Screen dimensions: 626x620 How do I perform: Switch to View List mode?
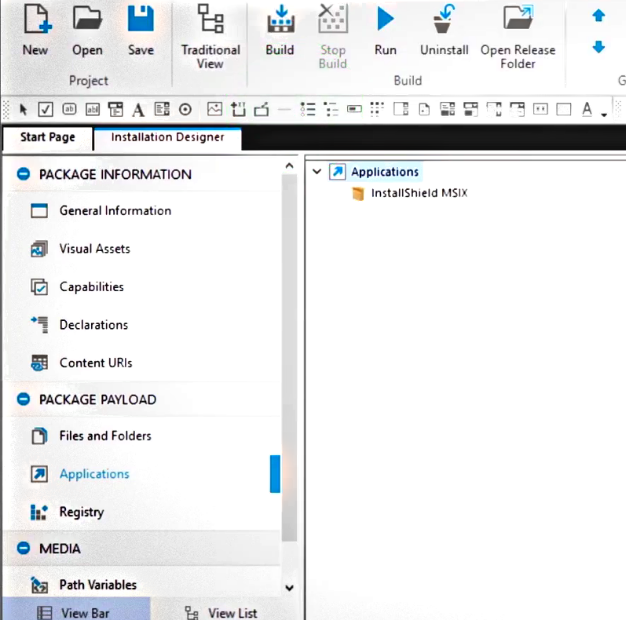(x=221, y=612)
